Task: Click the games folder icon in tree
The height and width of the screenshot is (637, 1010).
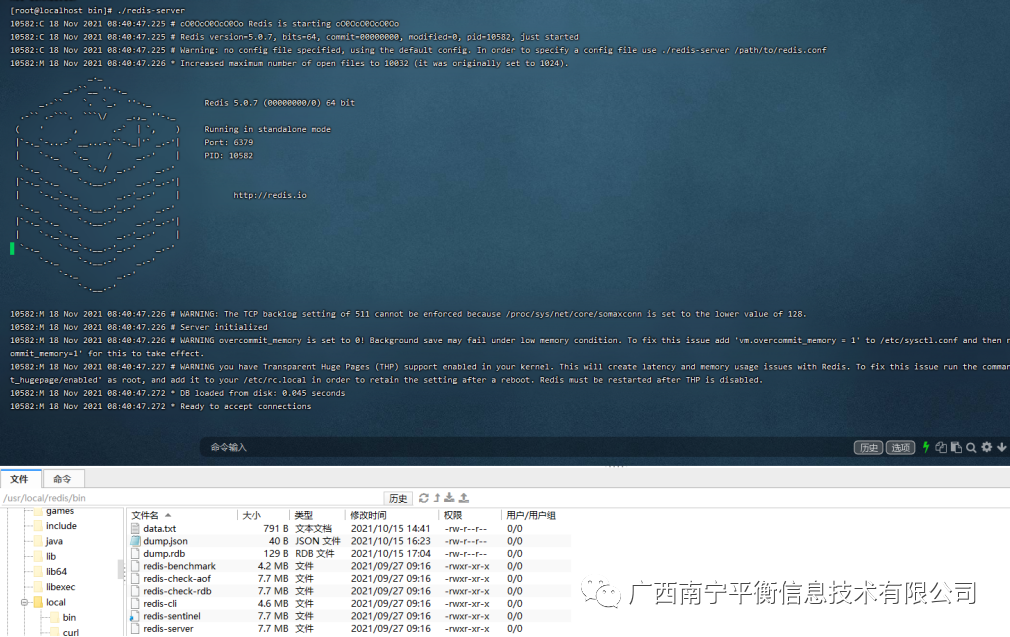Action: pyautogui.click(x=38, y=511)
